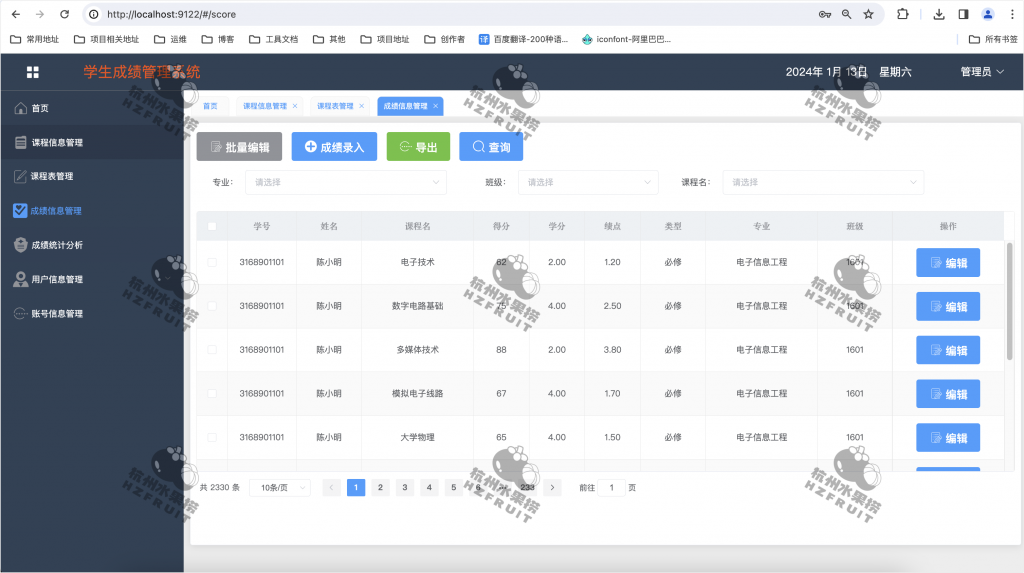The width and height of the screenshot is (1024, 573).
Task: Open the 10条/页 page size dropdown
Action: tap(280, 487)
